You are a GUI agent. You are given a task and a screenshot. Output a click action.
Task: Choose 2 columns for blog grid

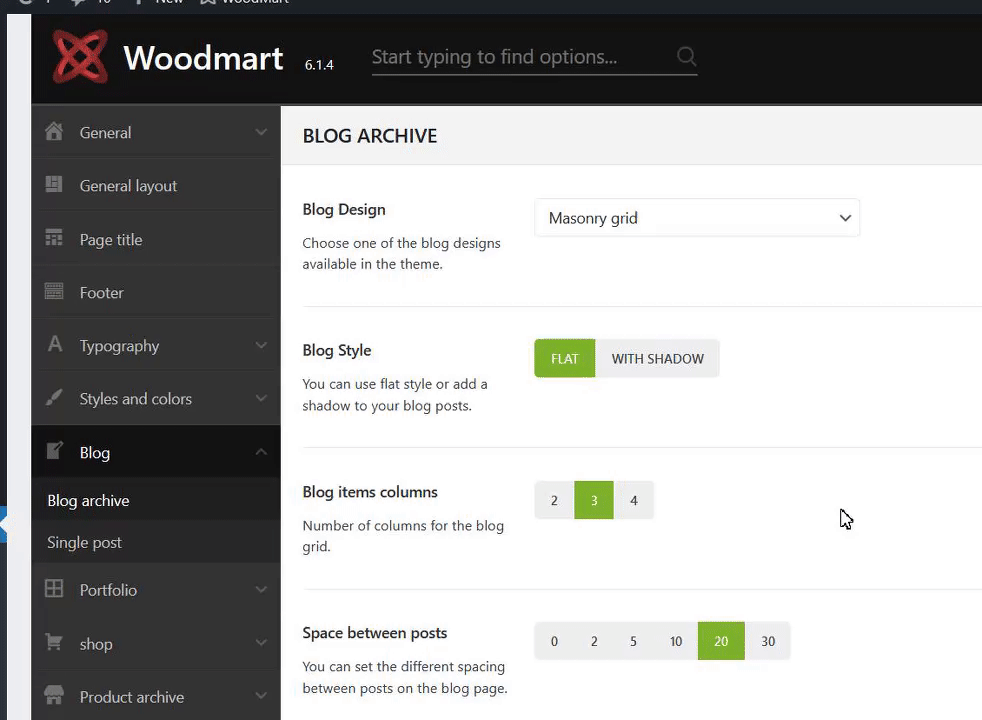coord(554,501)
